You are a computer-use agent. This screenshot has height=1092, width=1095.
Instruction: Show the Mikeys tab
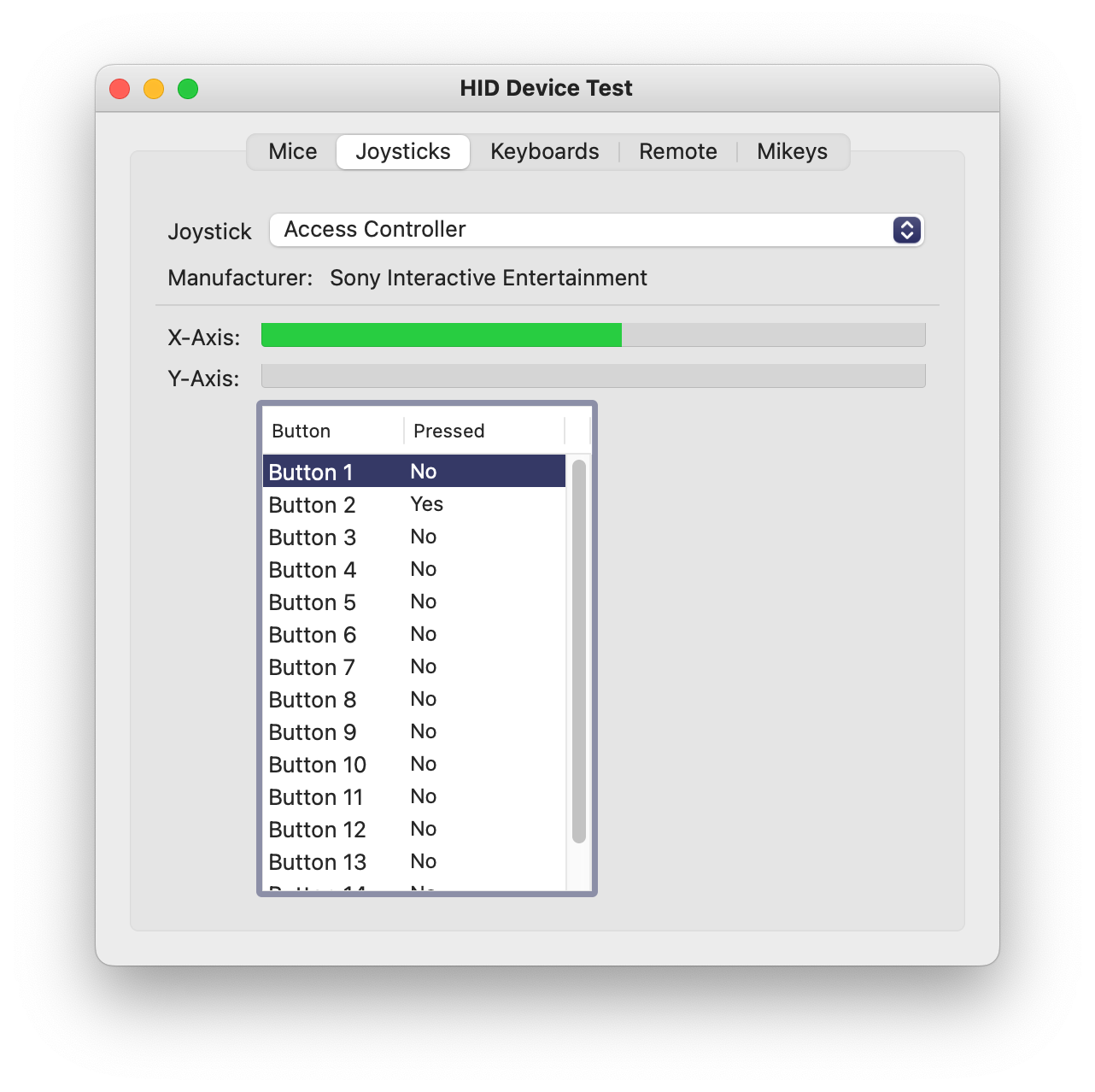pos(792,152)
